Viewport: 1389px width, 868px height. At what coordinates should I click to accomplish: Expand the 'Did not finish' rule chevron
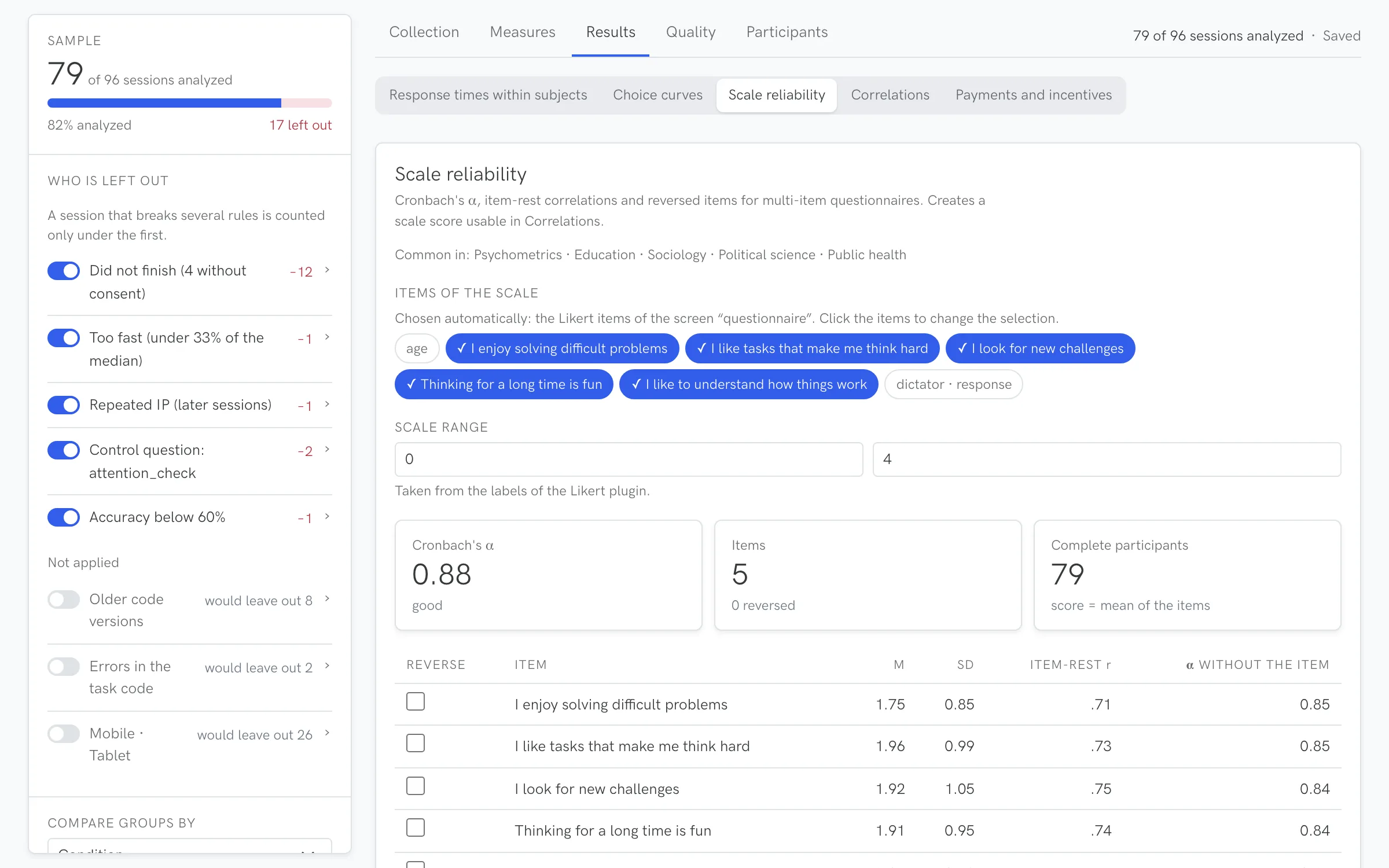(327, 270)
